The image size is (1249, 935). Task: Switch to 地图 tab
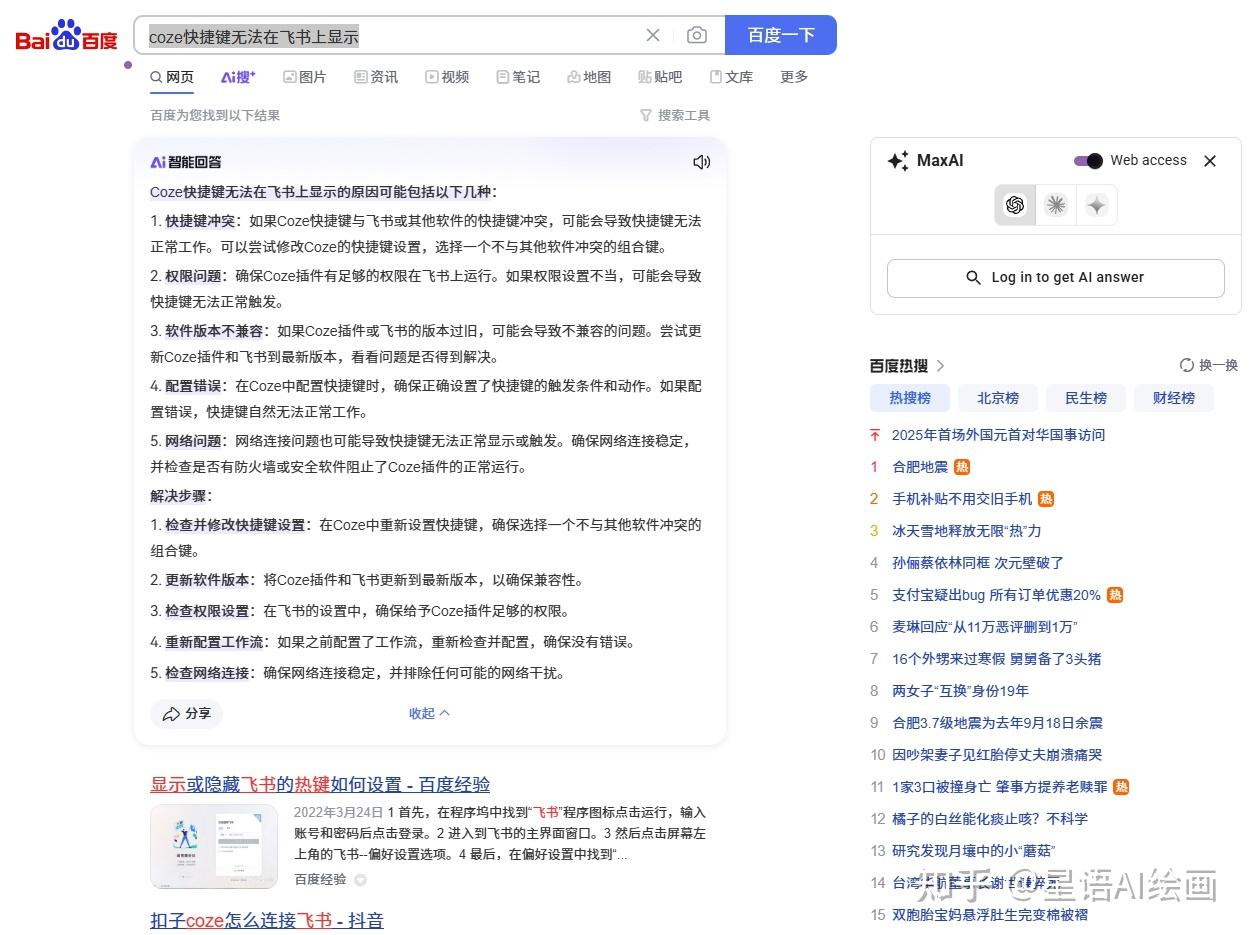pyautogui.click(x=589, y=77)
